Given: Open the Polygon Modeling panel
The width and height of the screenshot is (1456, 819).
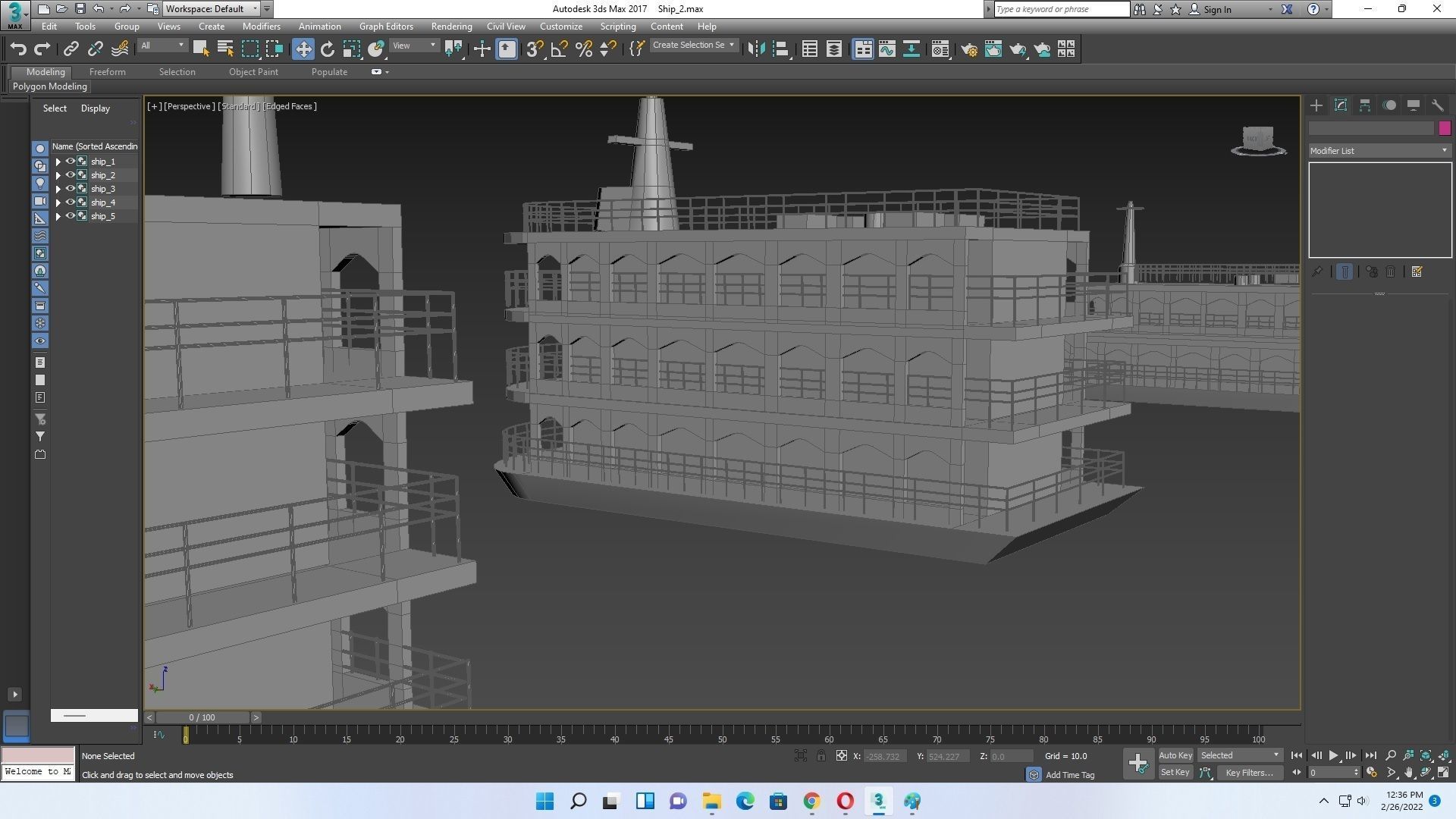Looking at the screenshot, I should (50, 86).
